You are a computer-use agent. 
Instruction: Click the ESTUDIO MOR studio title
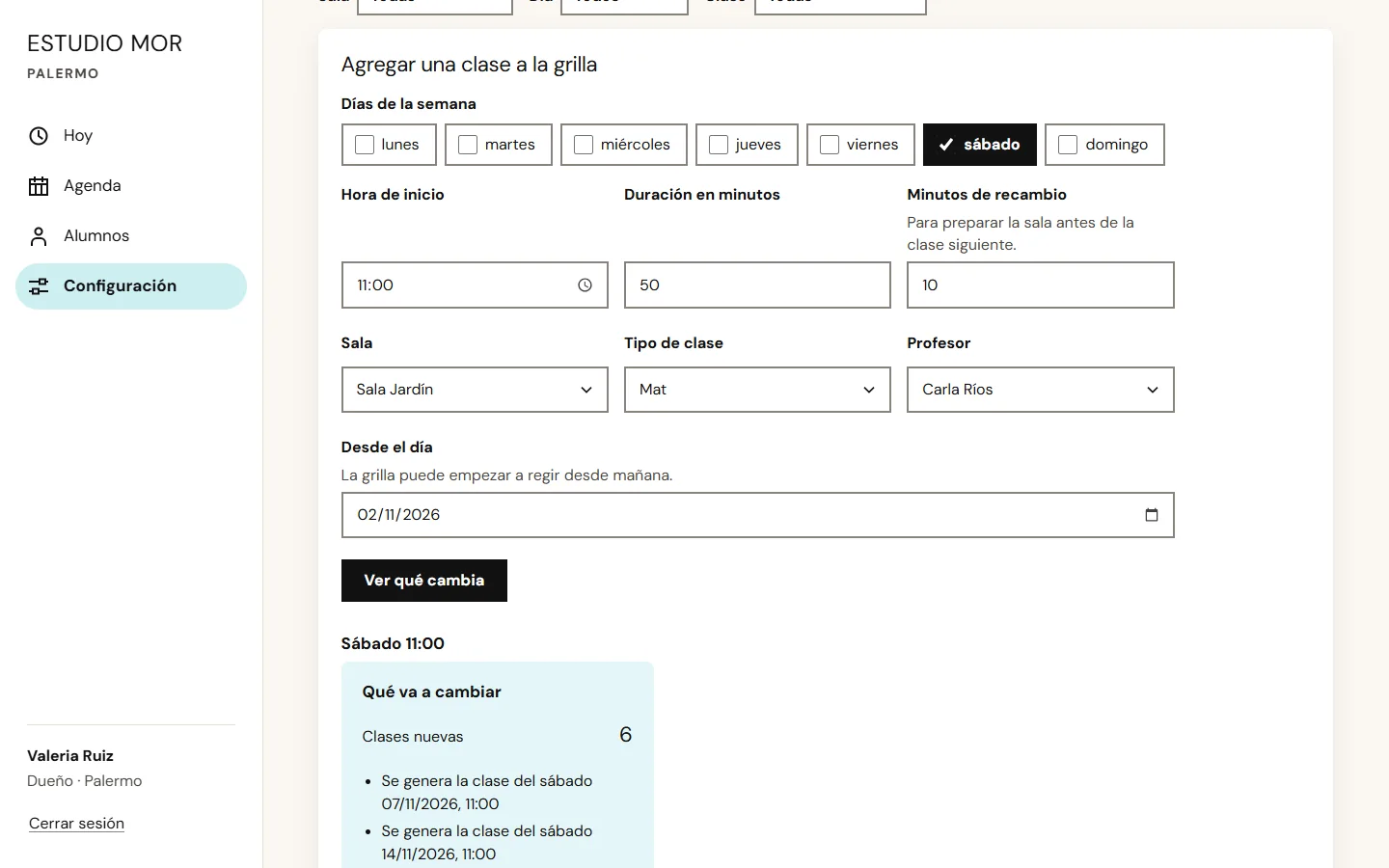[104, 43]
